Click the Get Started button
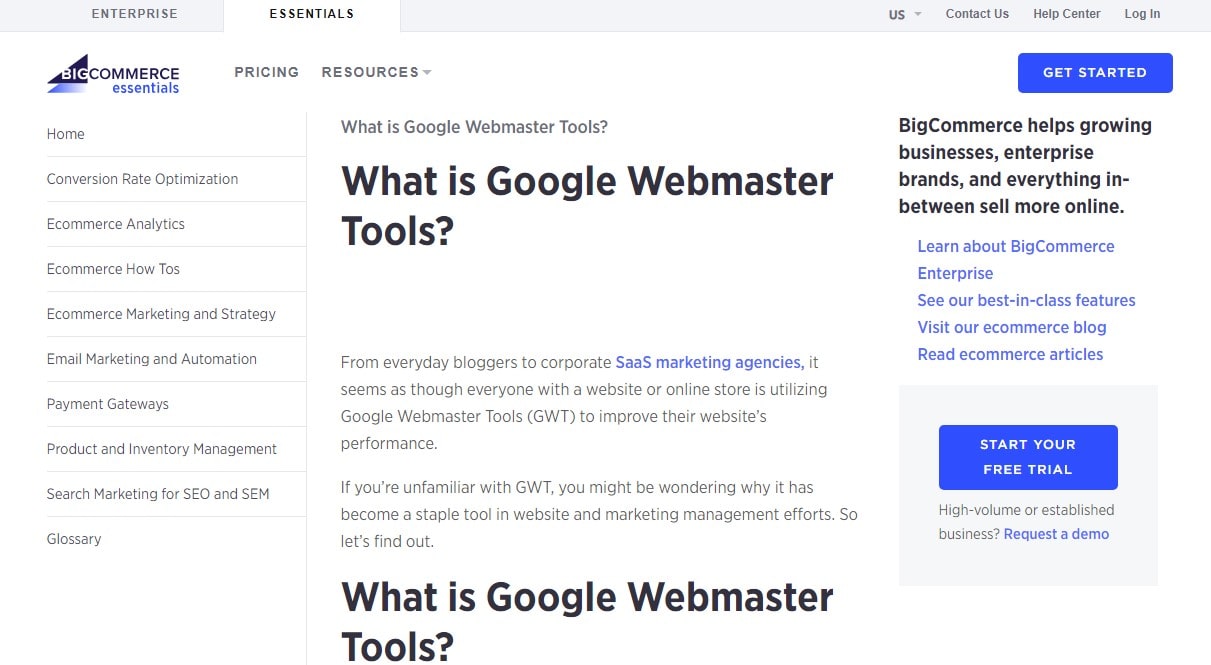Screen dimensions: 1211x665 pos(1095,73)
